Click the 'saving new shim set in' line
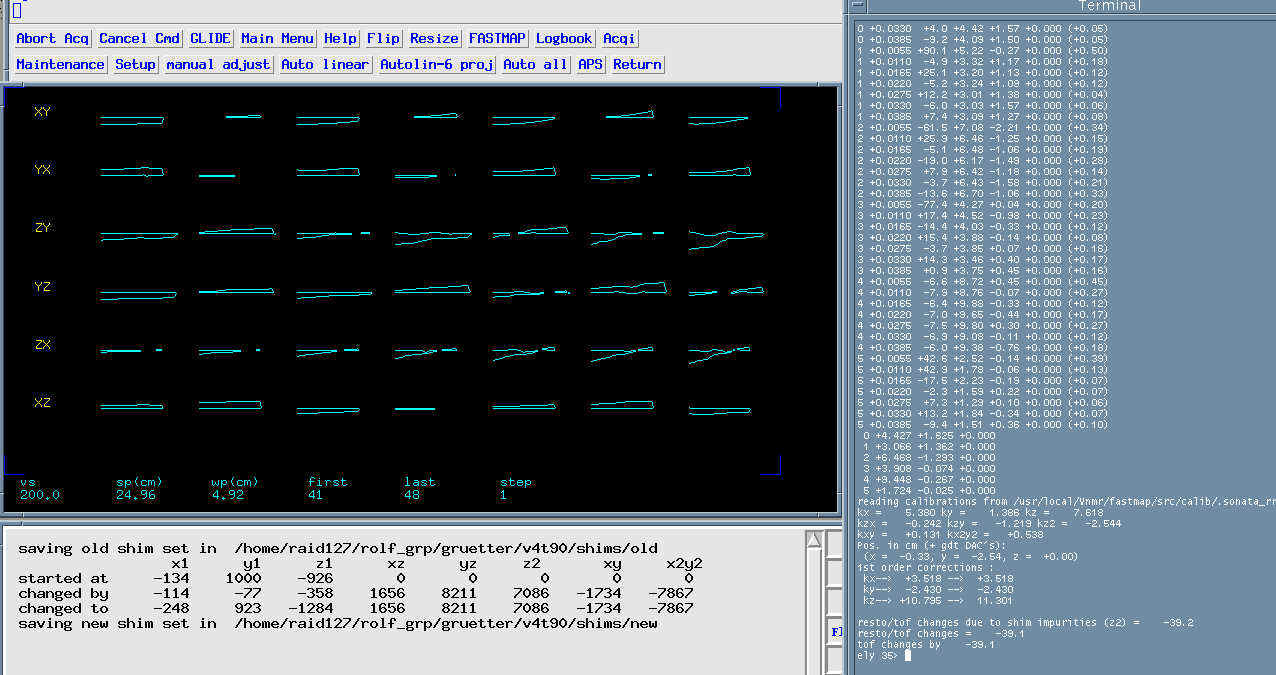The image size is (1276, 675). pyautogui.click(x=338, y=623)
